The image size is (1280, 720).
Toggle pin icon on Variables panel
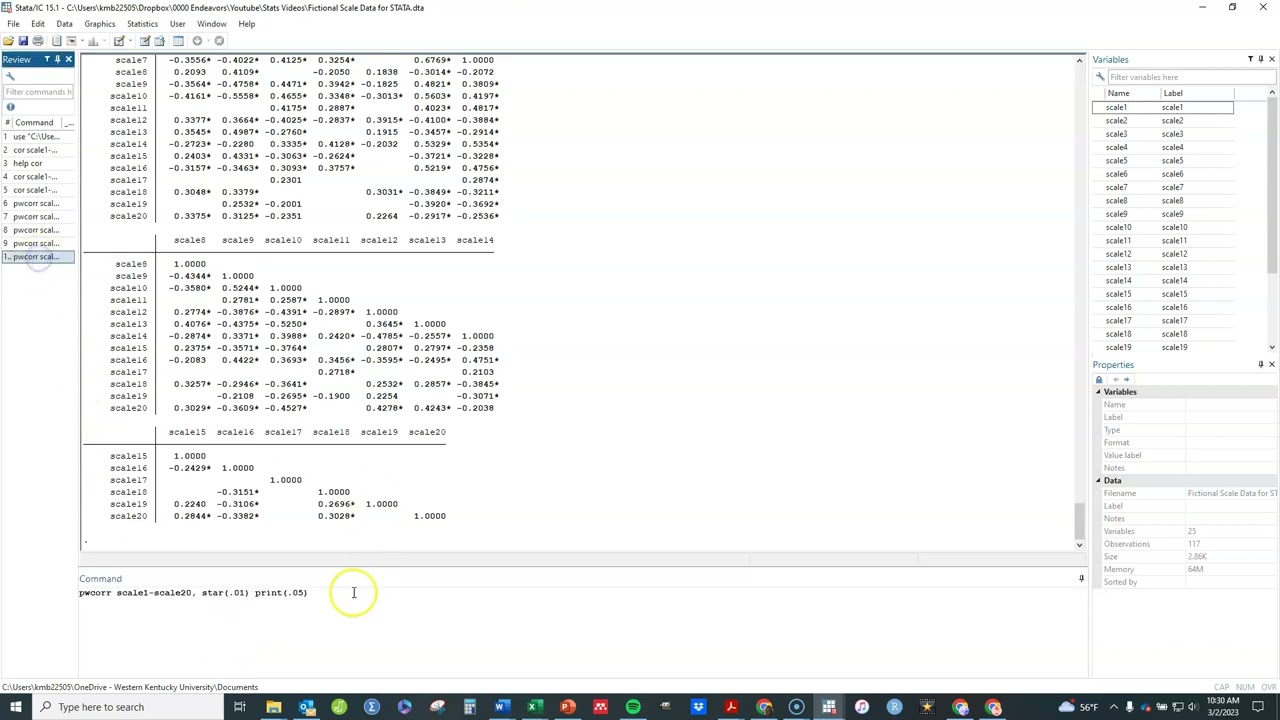[1261, 60]
